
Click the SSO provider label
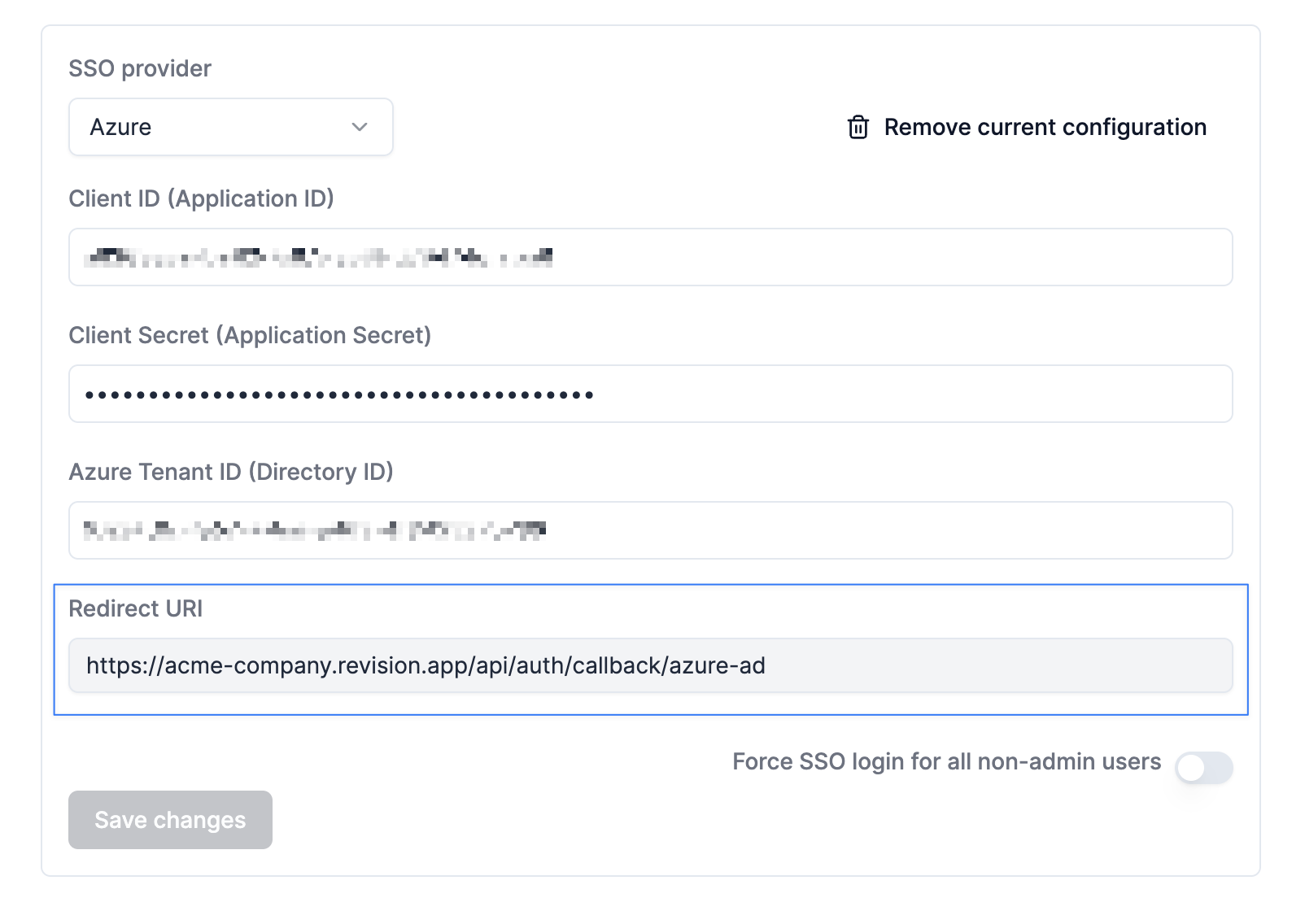click(139, 68)
